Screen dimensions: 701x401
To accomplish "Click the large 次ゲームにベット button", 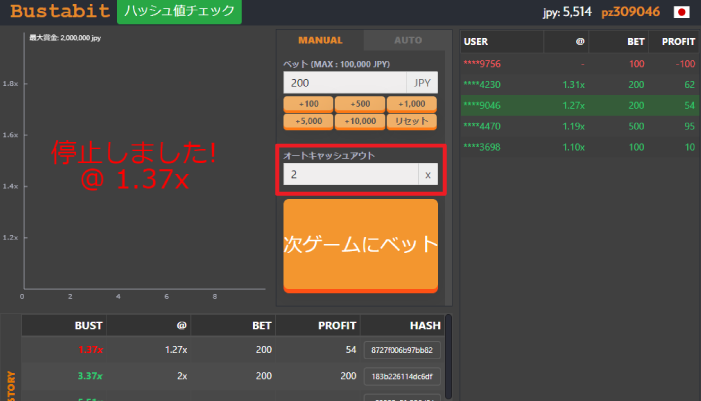I will click(360, 245).
